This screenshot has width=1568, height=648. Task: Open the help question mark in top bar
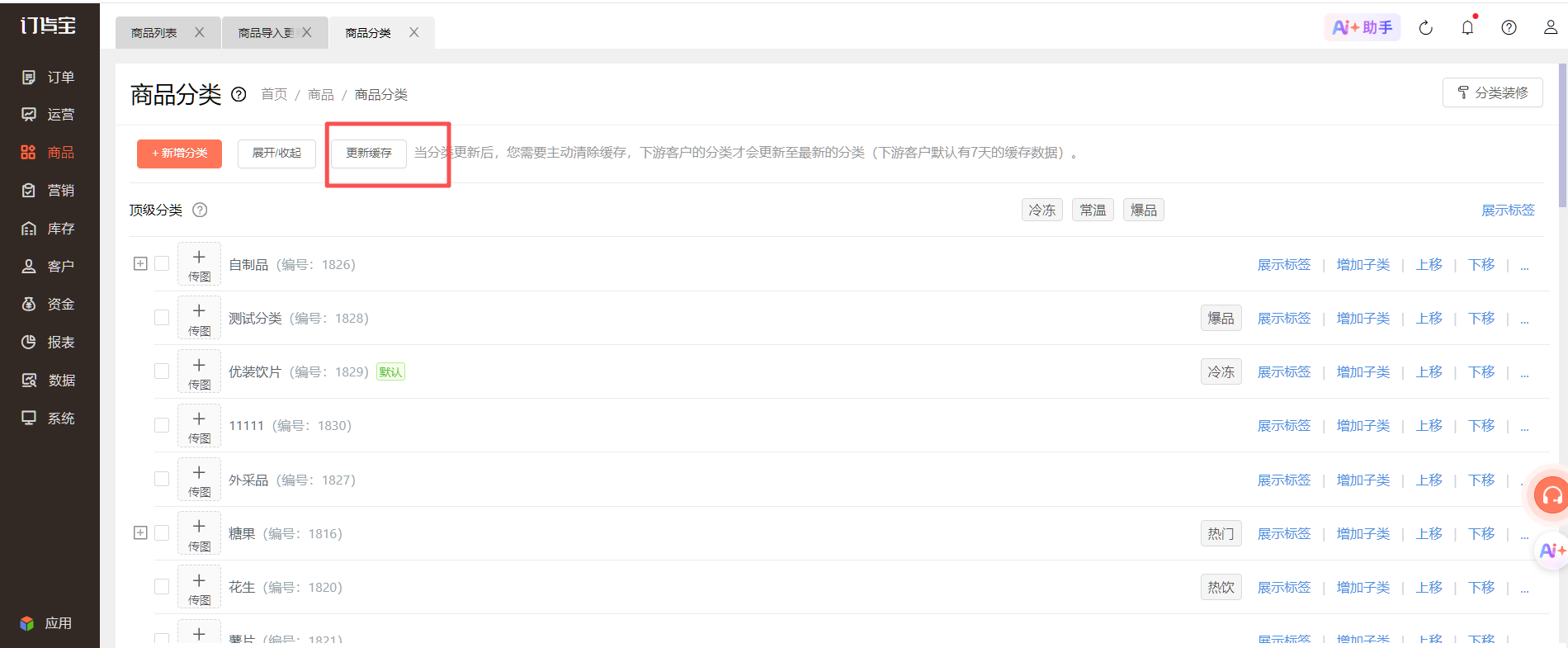point(1509,28)
